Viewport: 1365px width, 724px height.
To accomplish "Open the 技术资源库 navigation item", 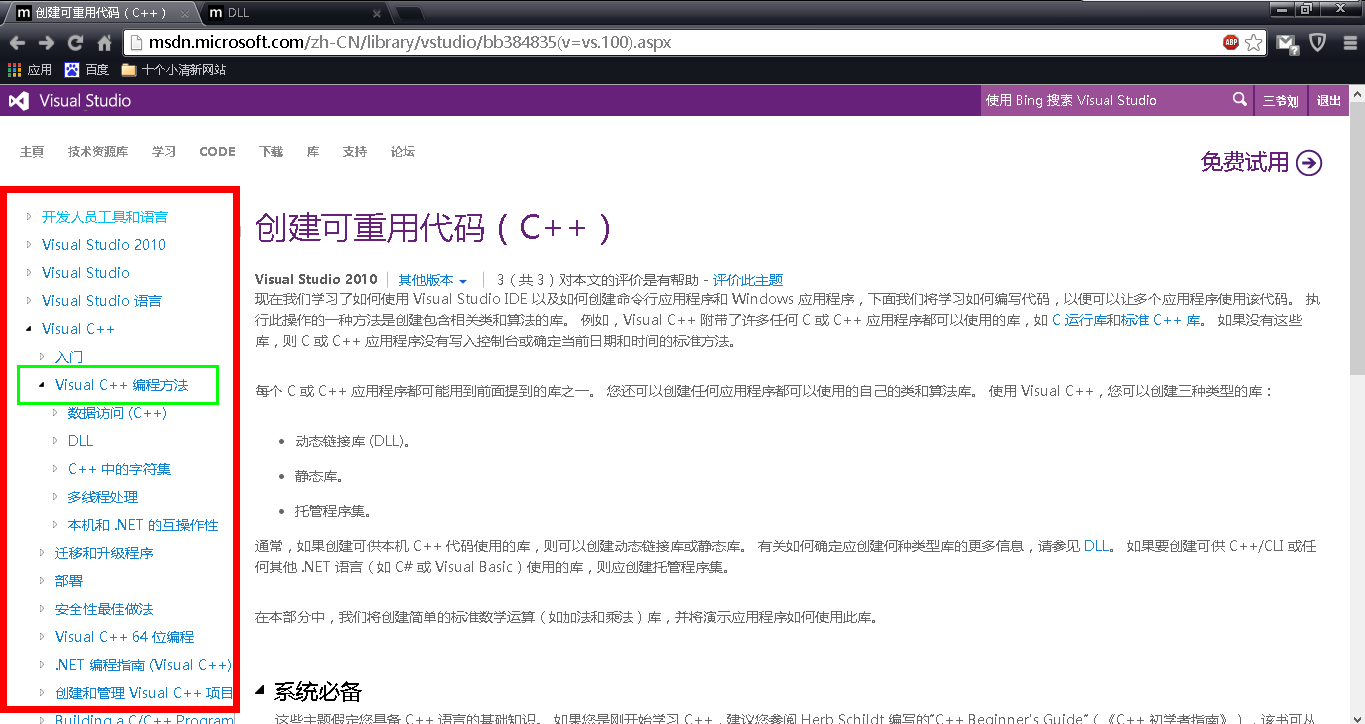I will pos(98,152).
